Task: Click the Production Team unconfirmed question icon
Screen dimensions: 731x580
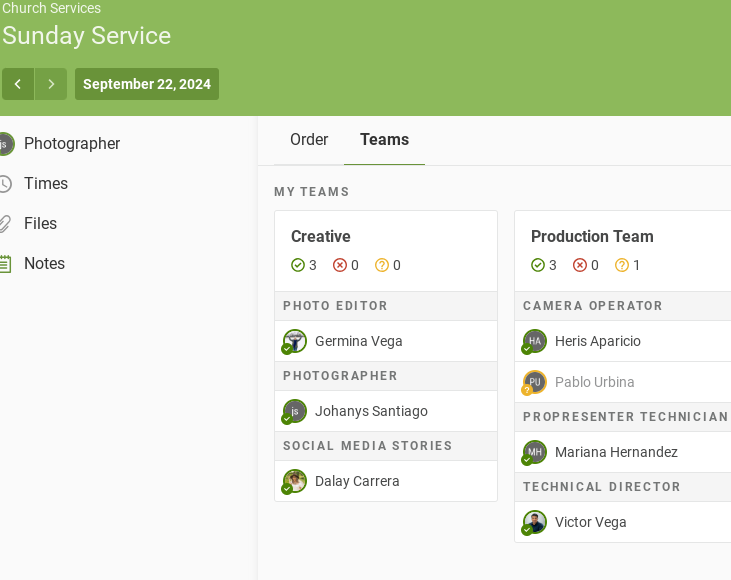Action: [x=622, y=265]
